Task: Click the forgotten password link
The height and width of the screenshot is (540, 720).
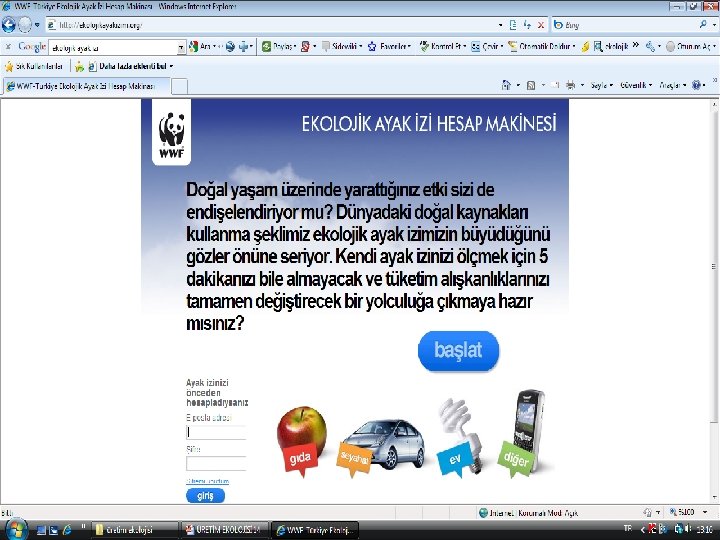Action: pyautogui.click(x=208, y=481)
